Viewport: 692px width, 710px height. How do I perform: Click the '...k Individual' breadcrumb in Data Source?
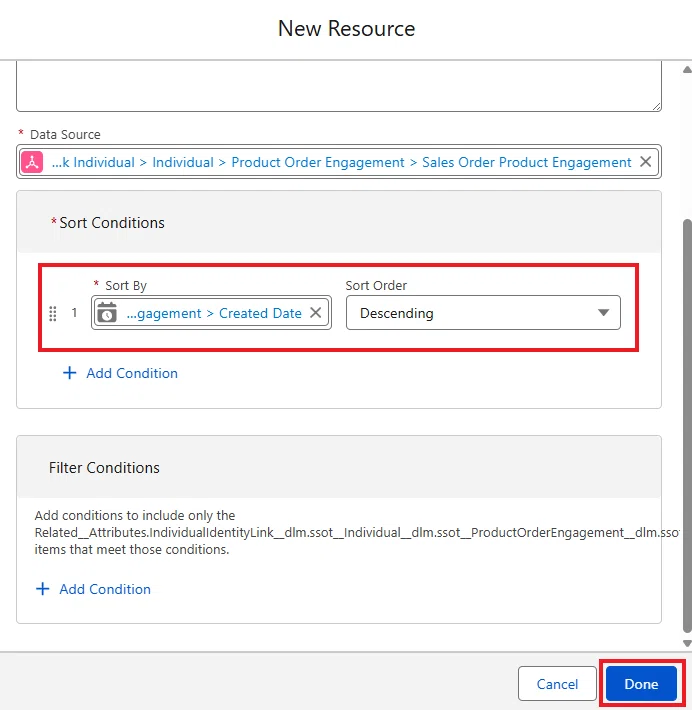(x=93, y=162)
